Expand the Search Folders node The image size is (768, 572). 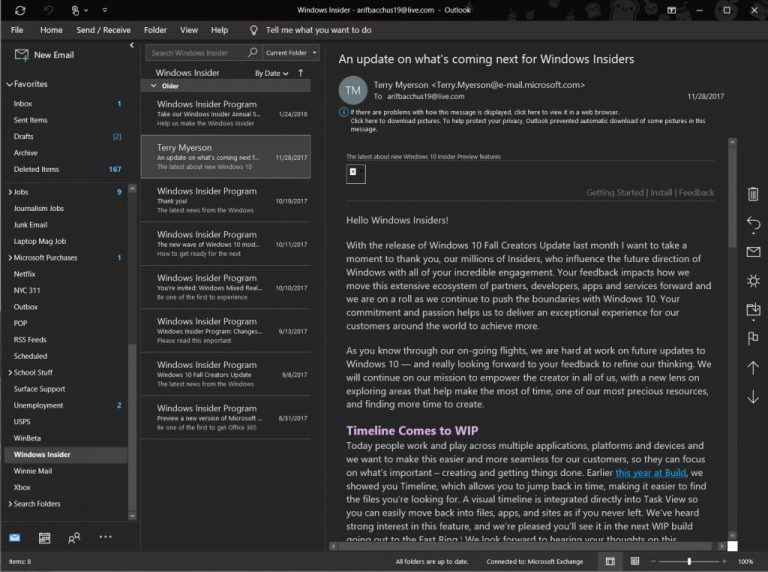pos(10,504)
